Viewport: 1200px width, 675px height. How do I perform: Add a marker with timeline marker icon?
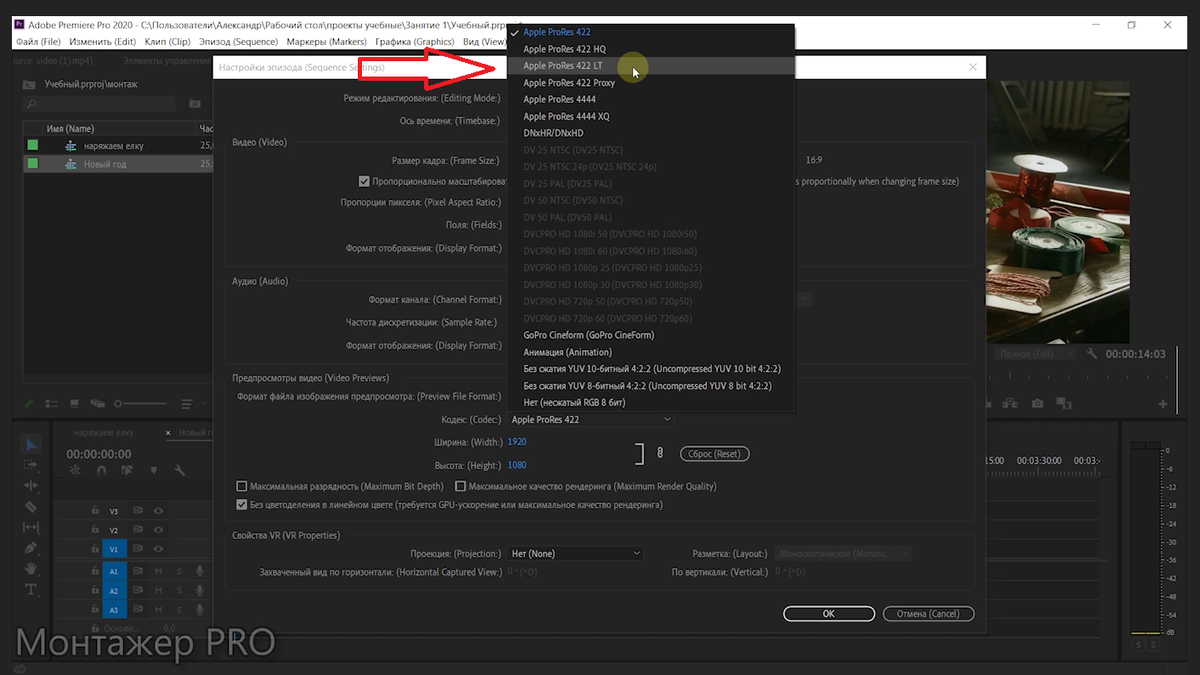(153, 470)
